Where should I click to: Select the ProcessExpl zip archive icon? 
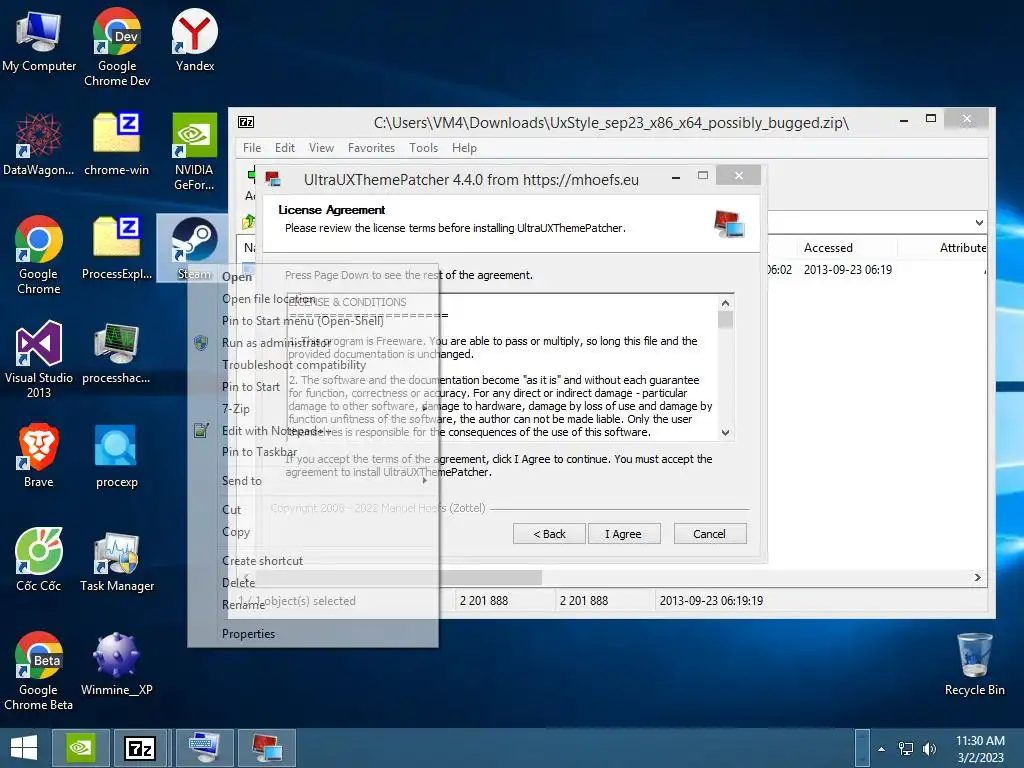coord(117,248)
